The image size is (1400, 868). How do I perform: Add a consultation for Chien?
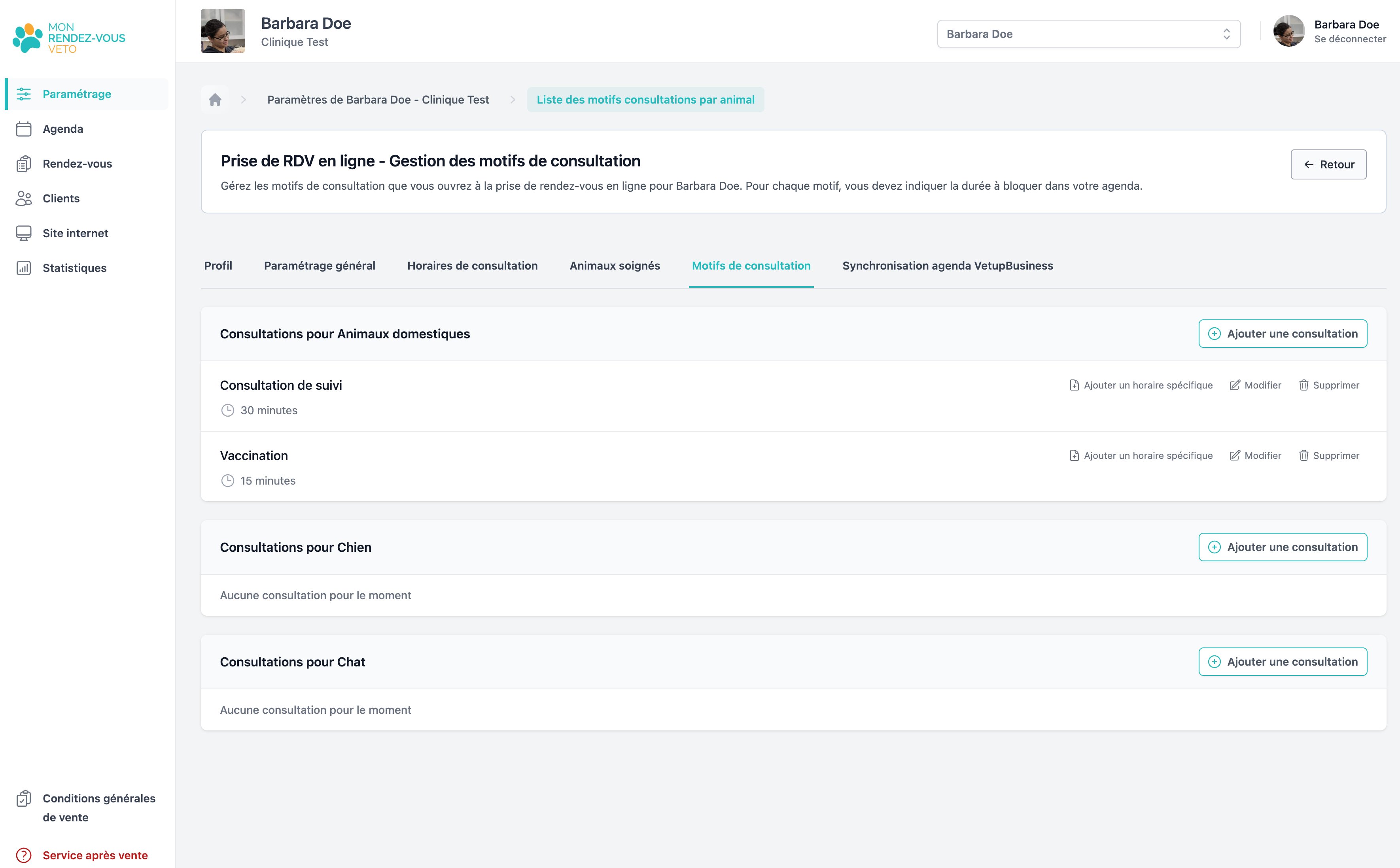[x=1282, y=547]
